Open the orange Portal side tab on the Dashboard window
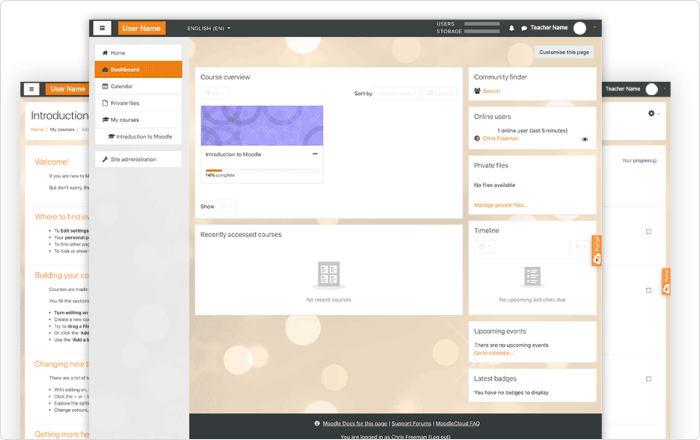The height and width of the screenshot is (440, 700). 596,250
